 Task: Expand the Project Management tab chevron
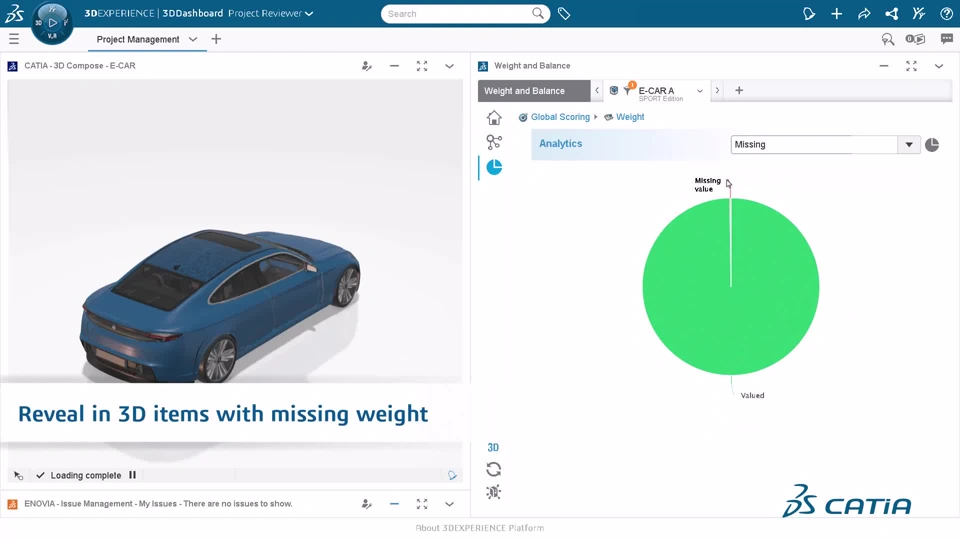(193, 39)
